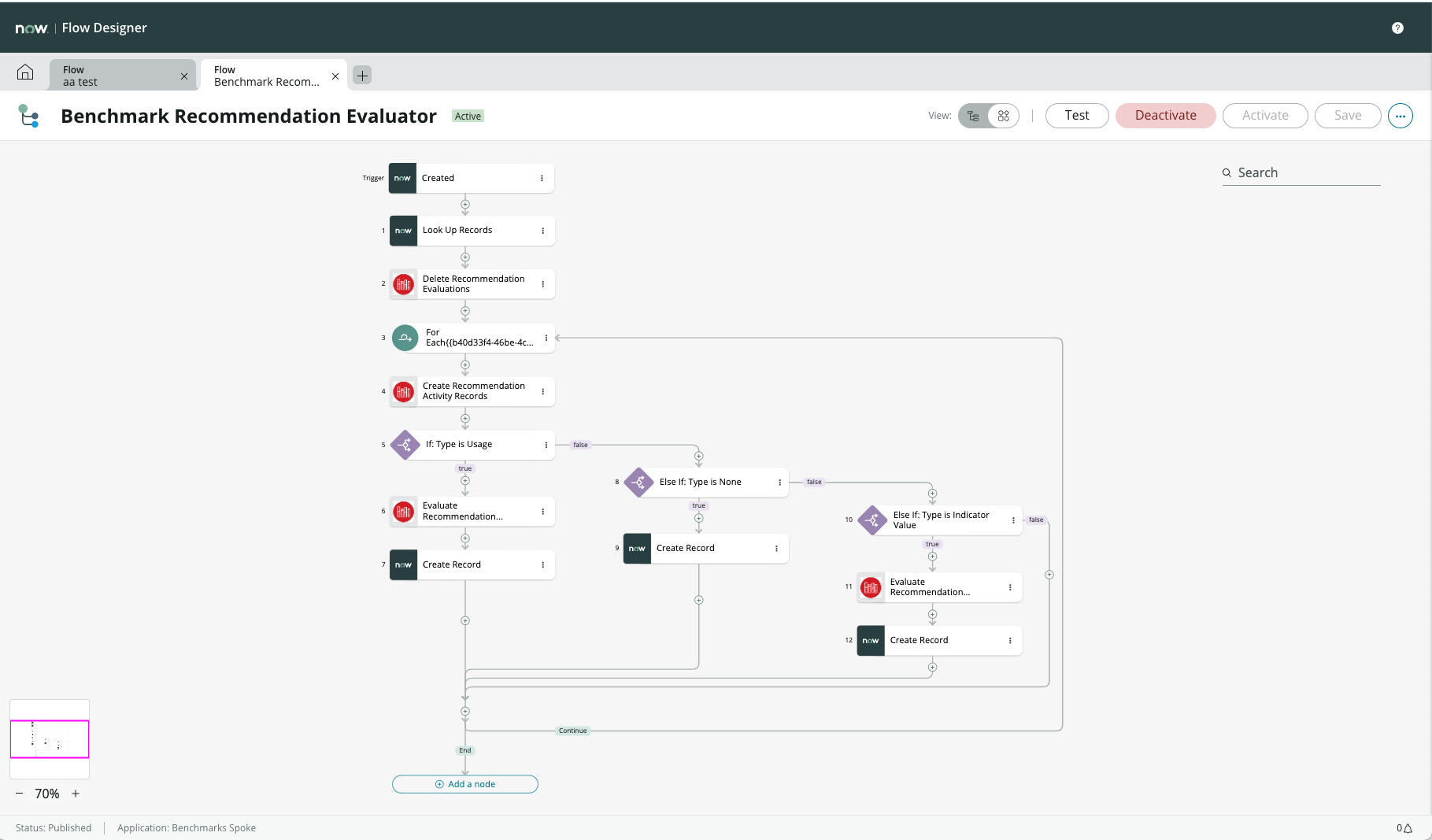Deactivate the active flow
The height and width of the screenshot is (840, 1432).
(1165, 115)
